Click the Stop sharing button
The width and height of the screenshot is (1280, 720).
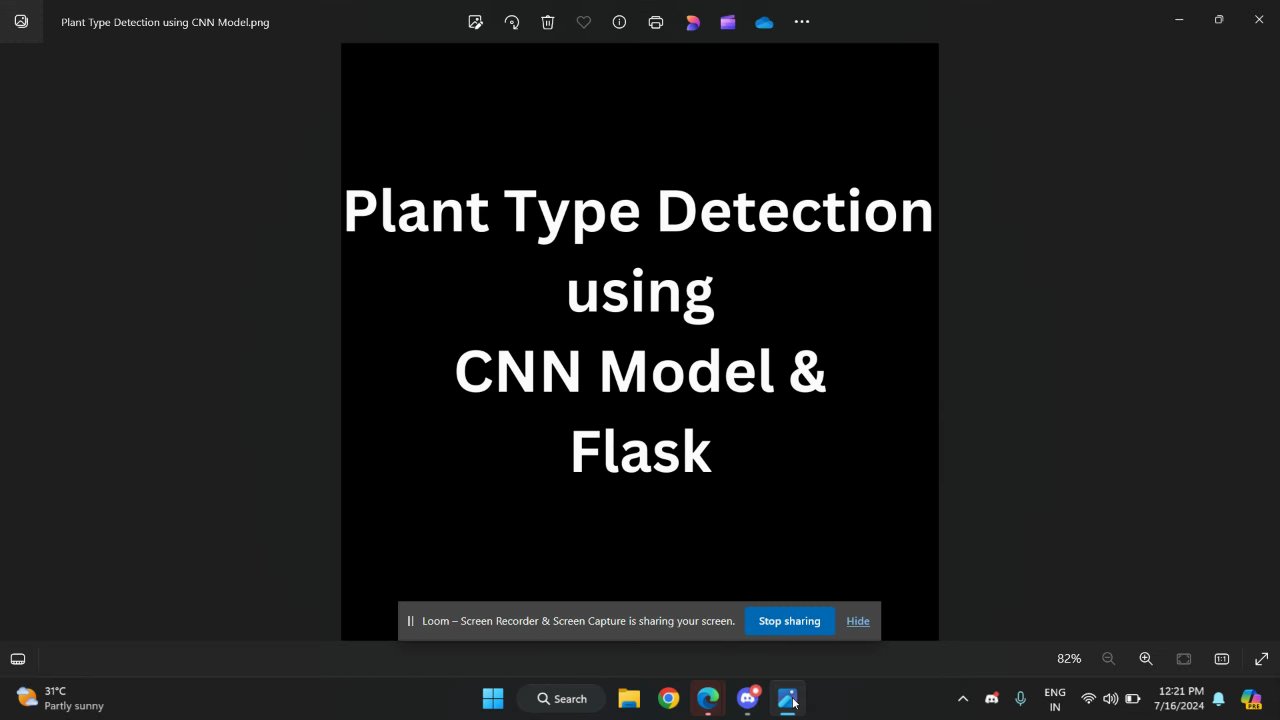pos(789,621)
